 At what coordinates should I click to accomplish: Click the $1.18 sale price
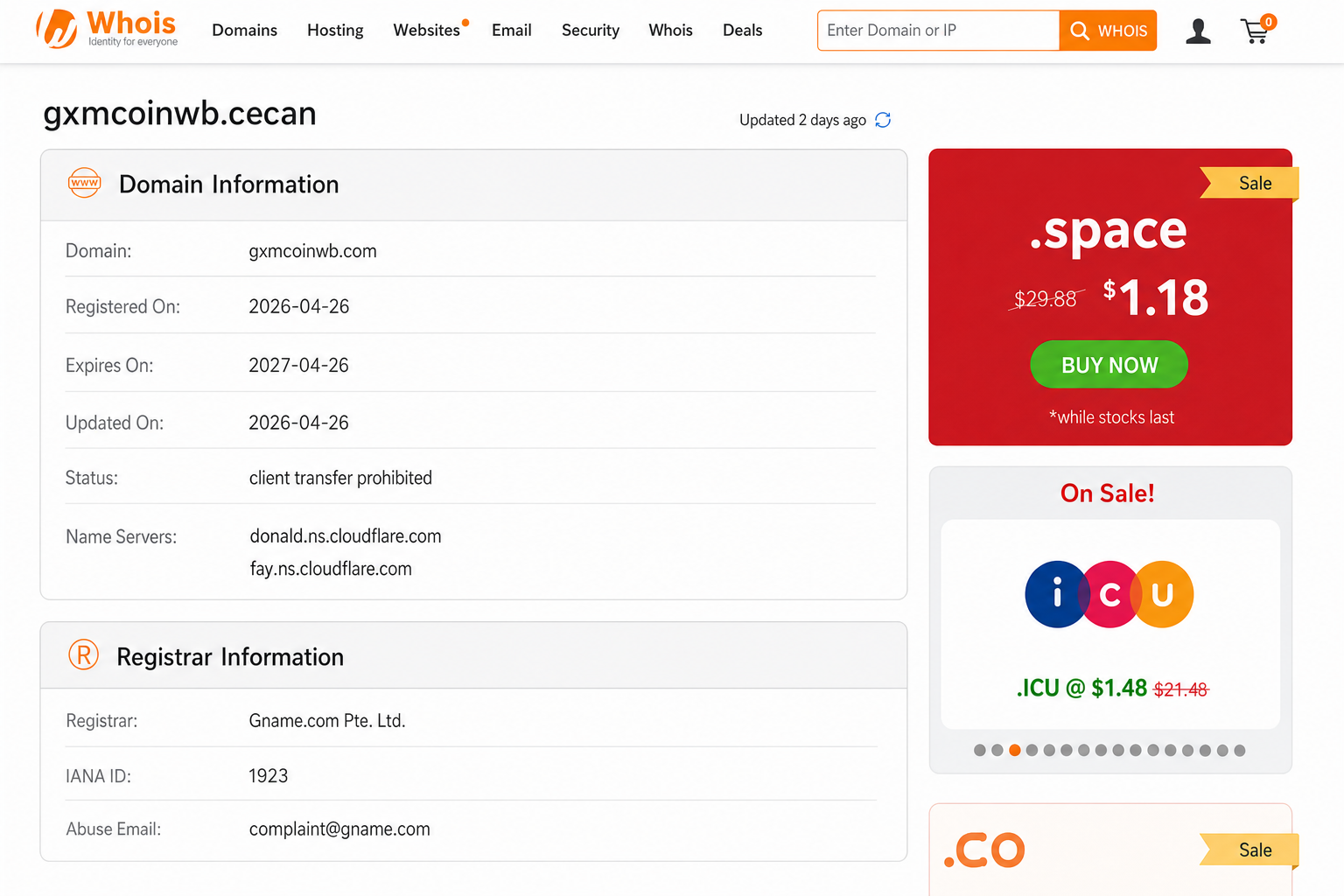click(1156, 297)
